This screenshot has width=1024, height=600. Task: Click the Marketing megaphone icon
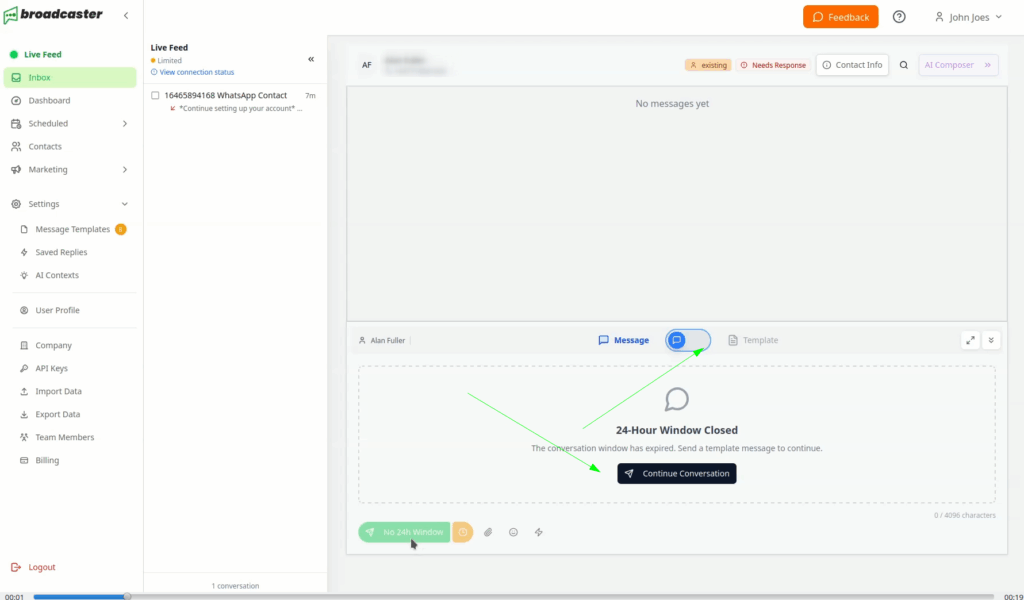tap(16, 170)
